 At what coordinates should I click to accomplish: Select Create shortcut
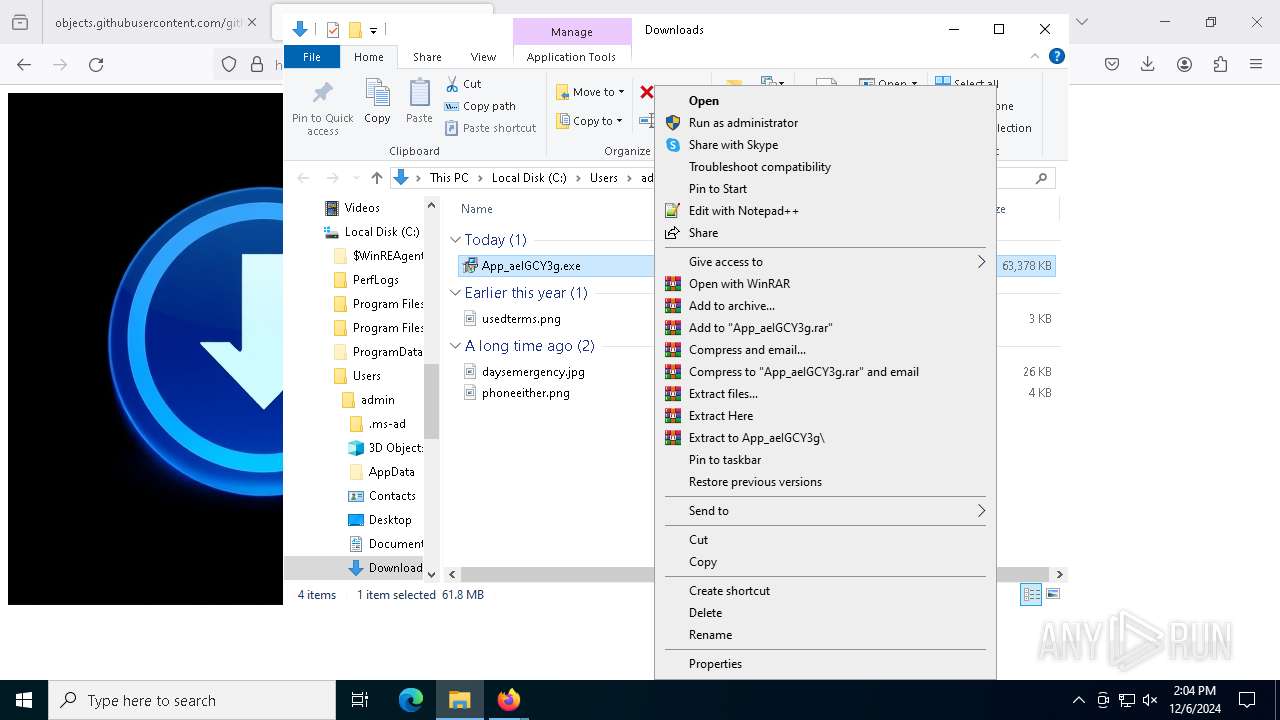point(729,591)
